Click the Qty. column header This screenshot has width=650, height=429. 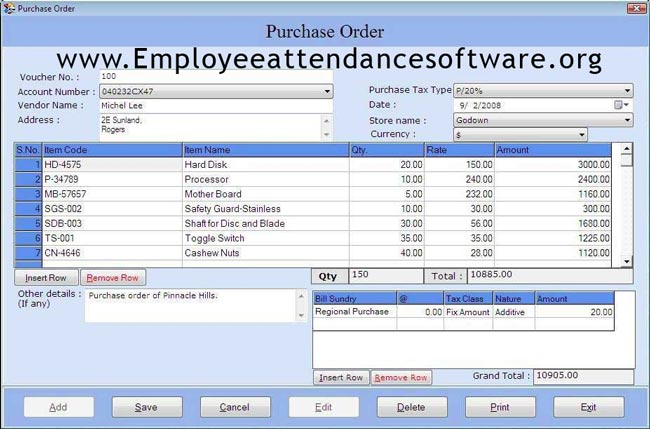387,150
